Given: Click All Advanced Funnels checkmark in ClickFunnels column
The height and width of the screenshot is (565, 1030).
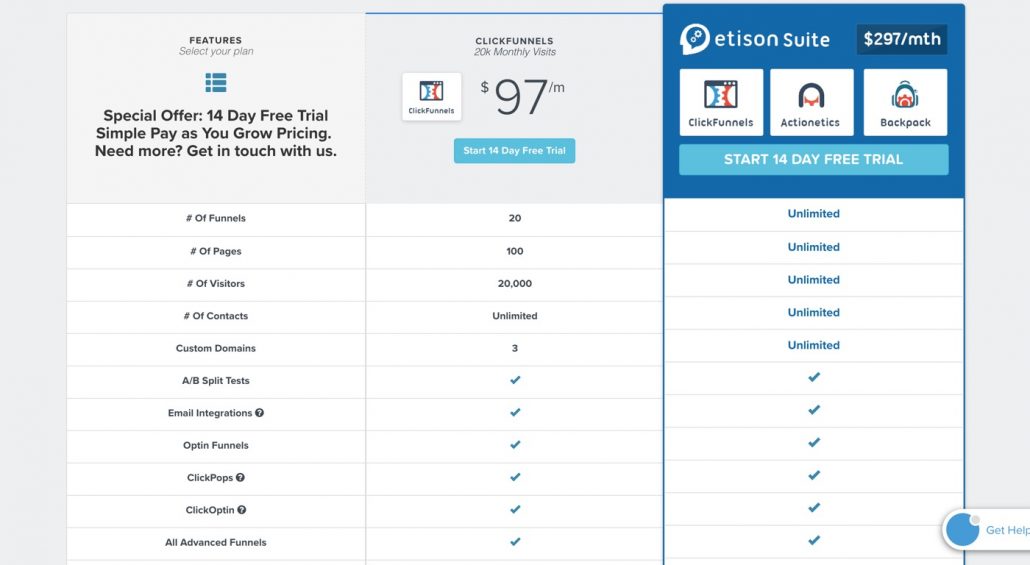Looking at the screenshot, I should (515, 542).
